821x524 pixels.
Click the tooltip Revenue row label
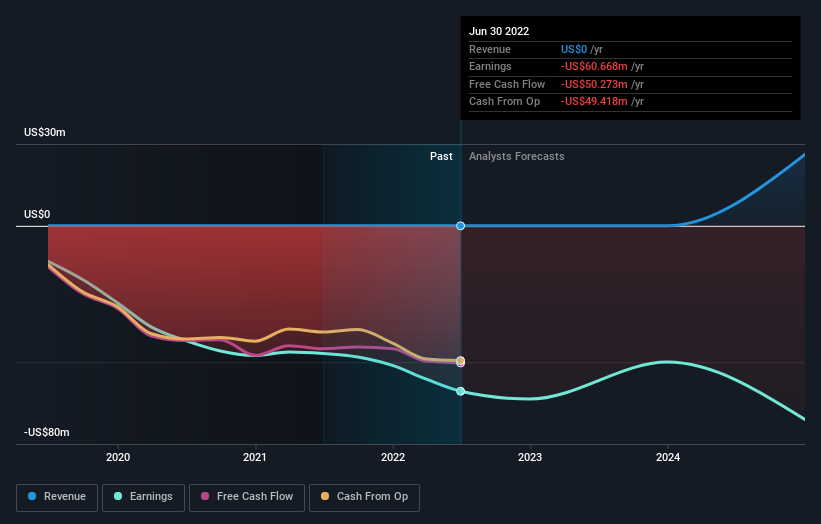point(490,49)
